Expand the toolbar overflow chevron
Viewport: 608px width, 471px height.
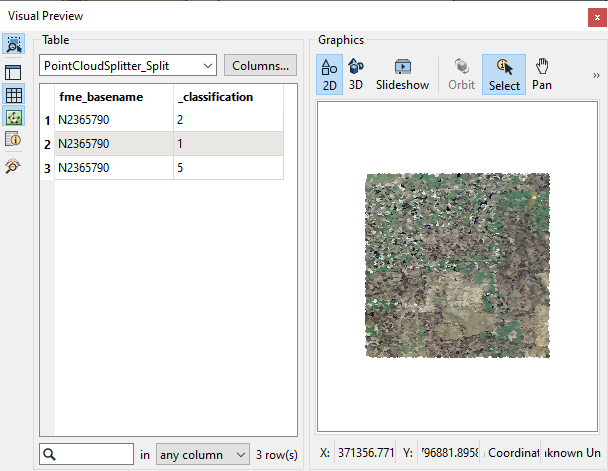click(596, 75)
